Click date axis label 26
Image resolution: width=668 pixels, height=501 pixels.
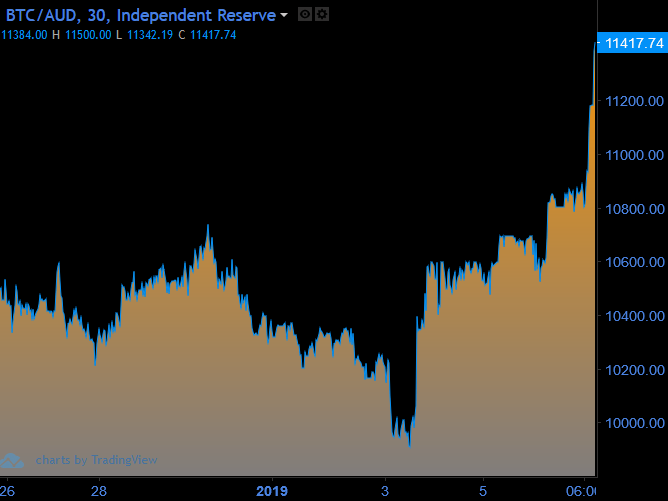[x=7, y=491]
